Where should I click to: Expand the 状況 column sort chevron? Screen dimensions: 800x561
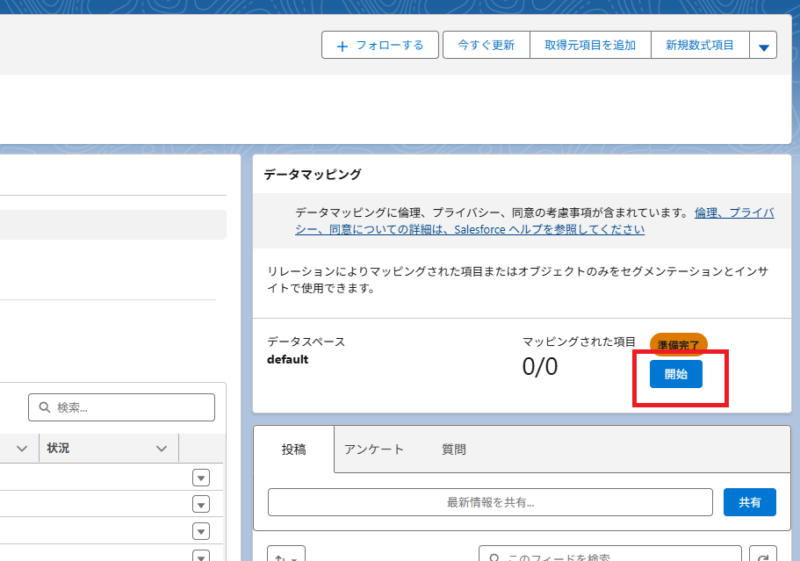click(161, 449)
